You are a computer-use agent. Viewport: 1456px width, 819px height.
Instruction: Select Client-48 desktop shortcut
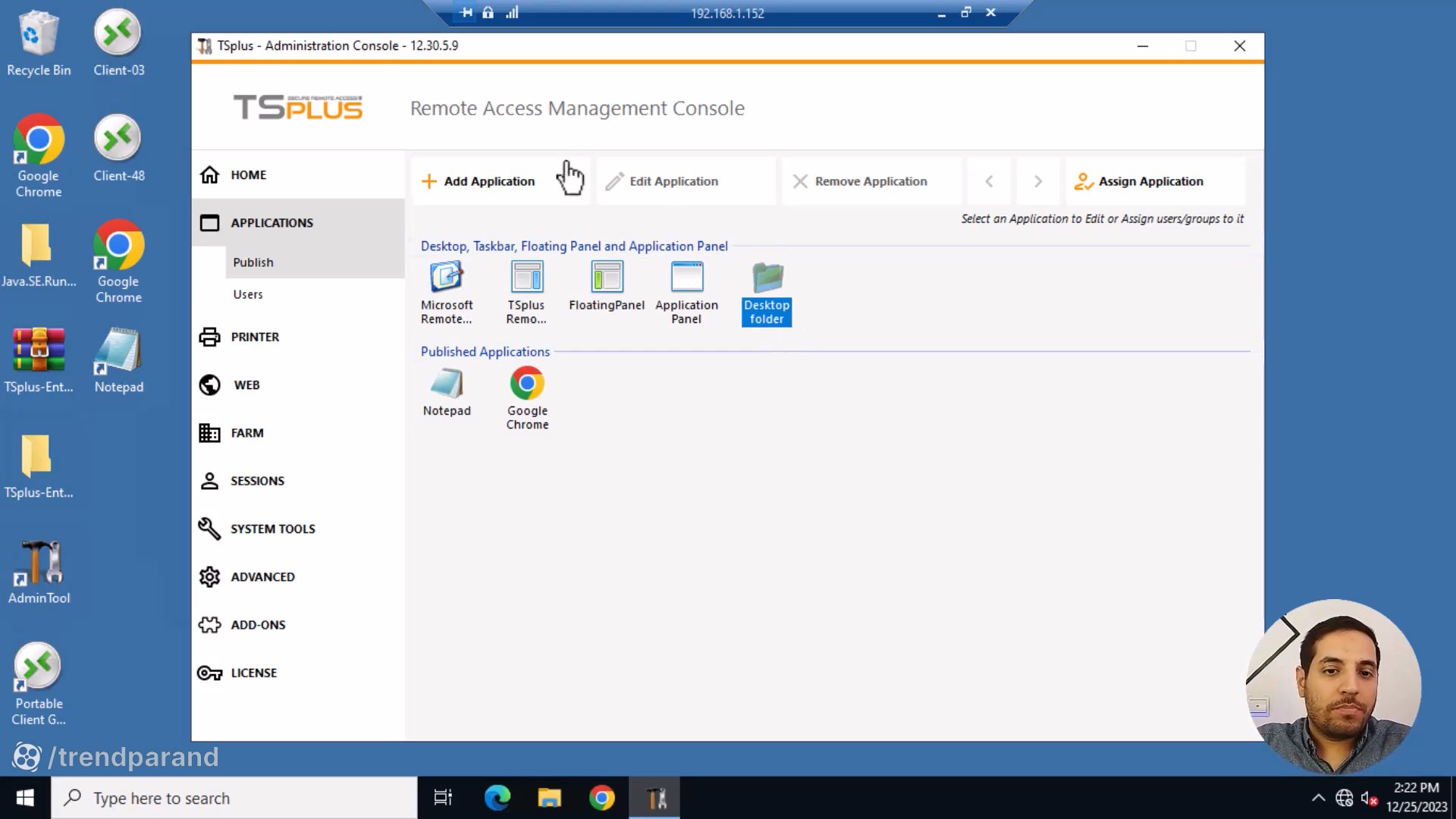[x=118, y=149]
